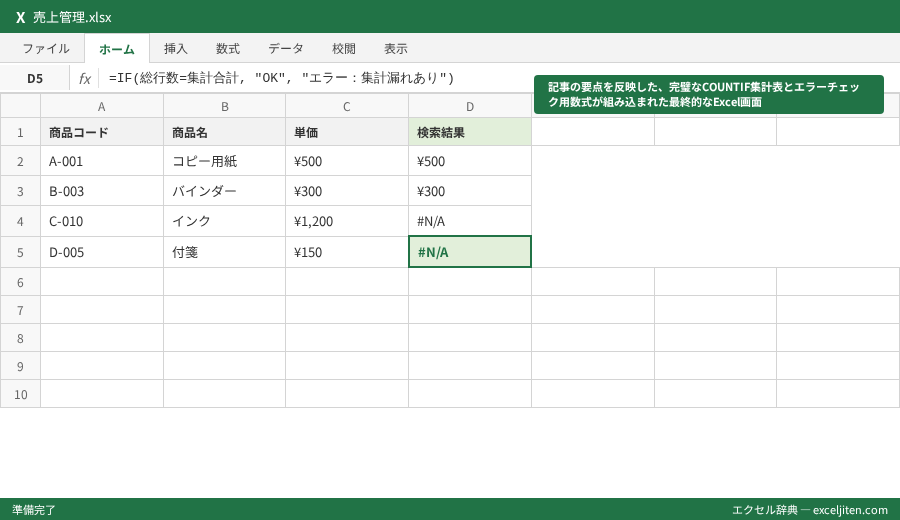The image size is (900, 520).
Task: Click the 準備完了 status bar text
Action: click(34, 510)
